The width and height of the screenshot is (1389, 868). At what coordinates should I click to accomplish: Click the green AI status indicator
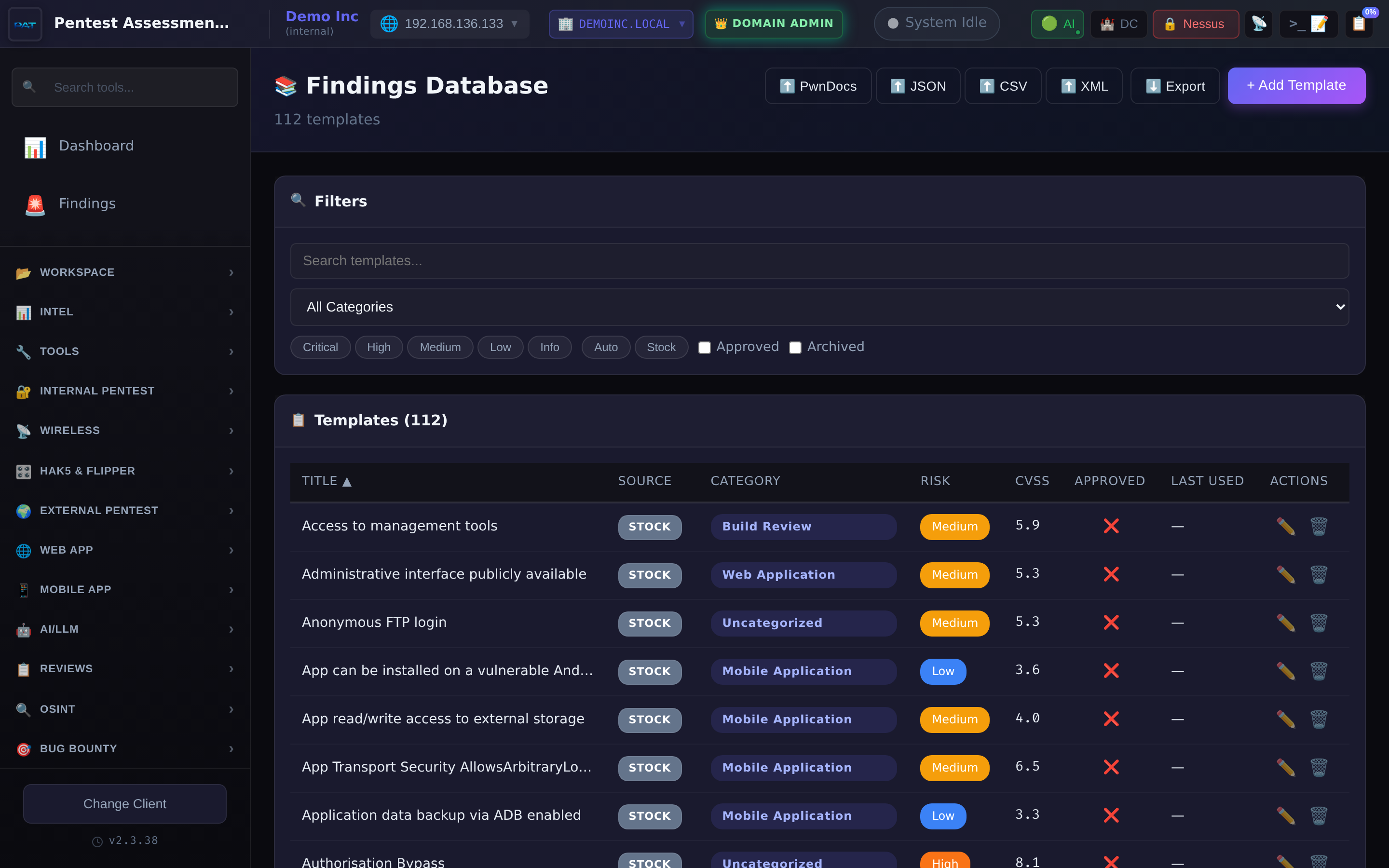coord(1057,24)
